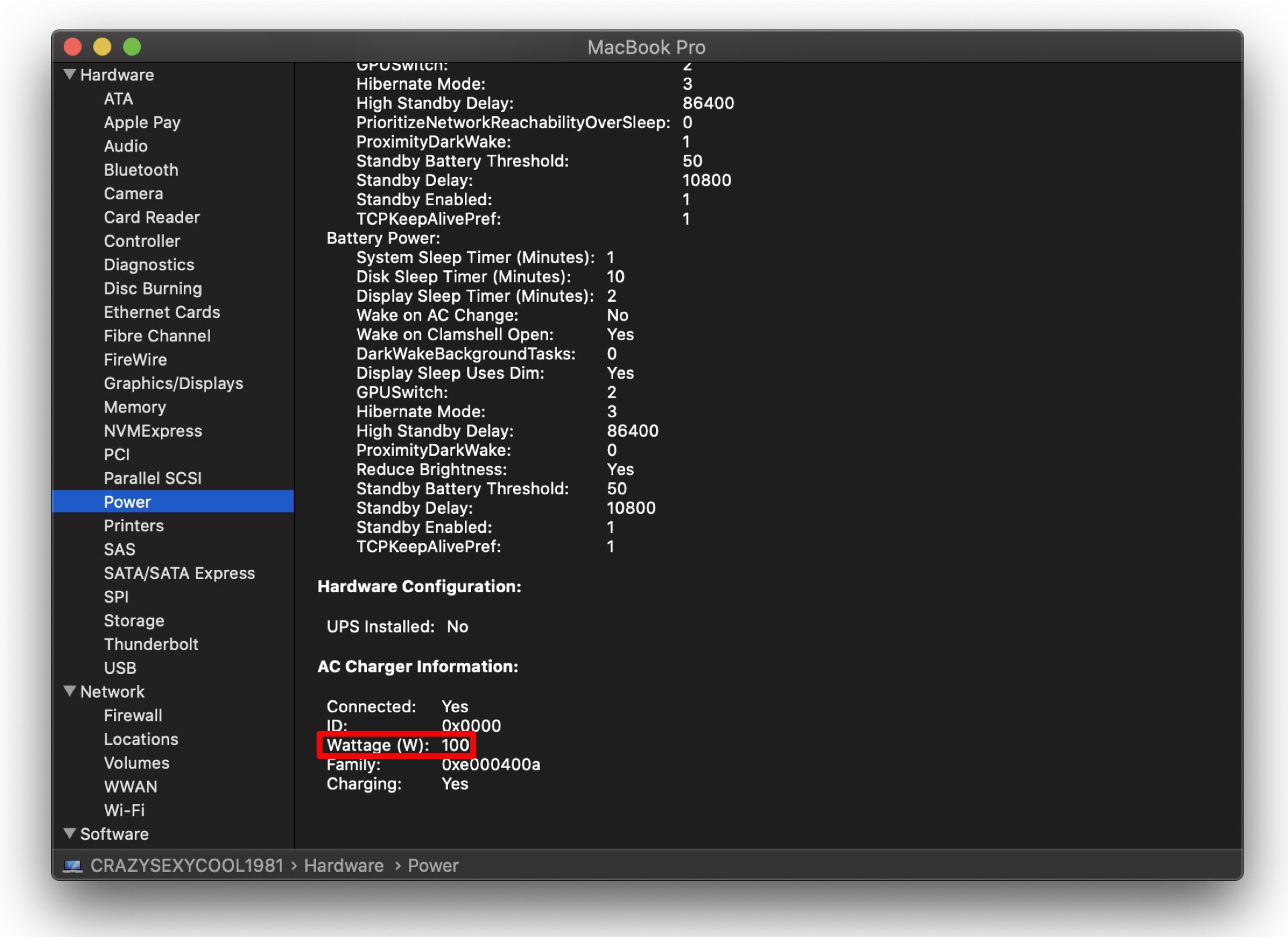This screenshot has width=1288, height=937.
Task: Select SPI in the sidebar
Action: [116, 596]
